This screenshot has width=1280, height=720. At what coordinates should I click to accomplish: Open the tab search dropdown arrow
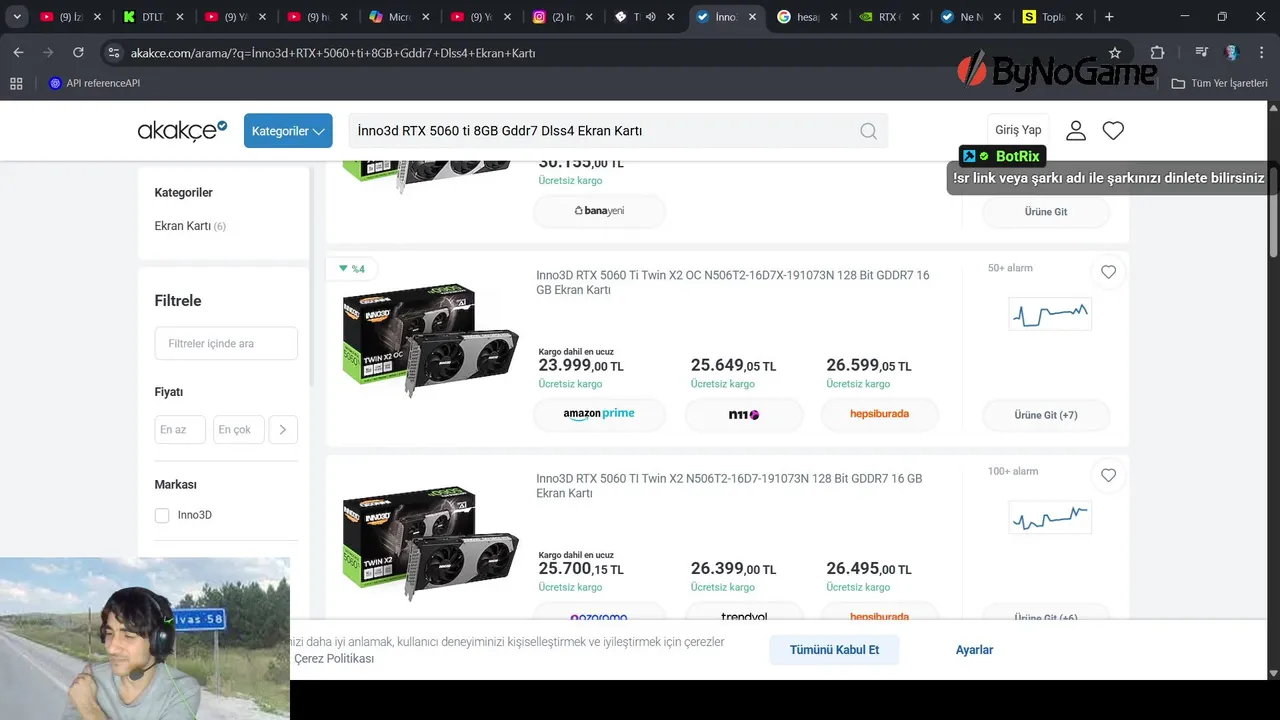[17, 17]
